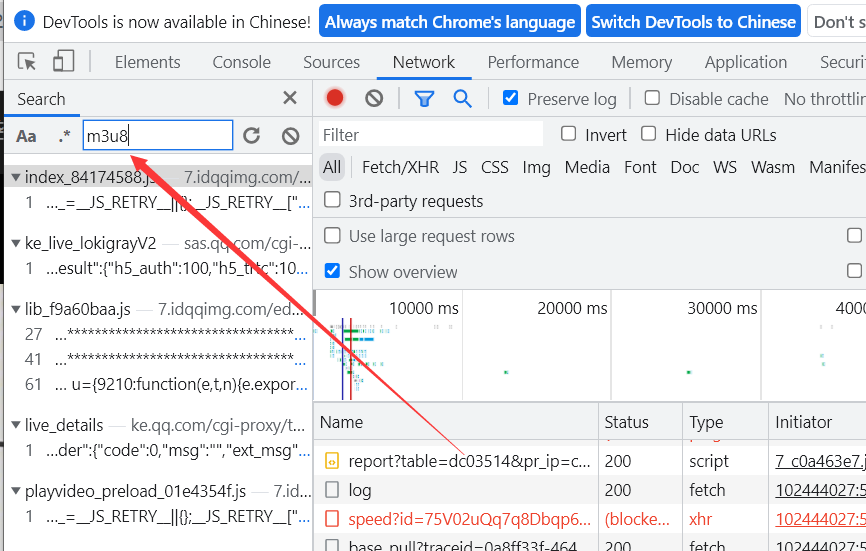Screen dimensions: 866x551
Task: Open the Performance tab
Action: [x=533, y=62]
